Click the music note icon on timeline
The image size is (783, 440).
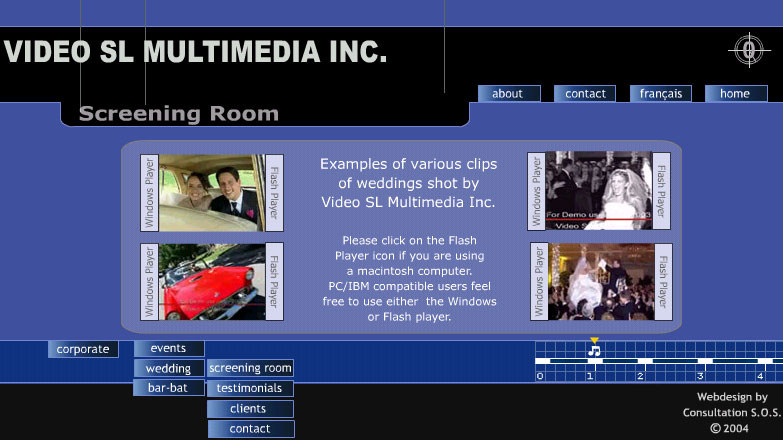(594, 351)
